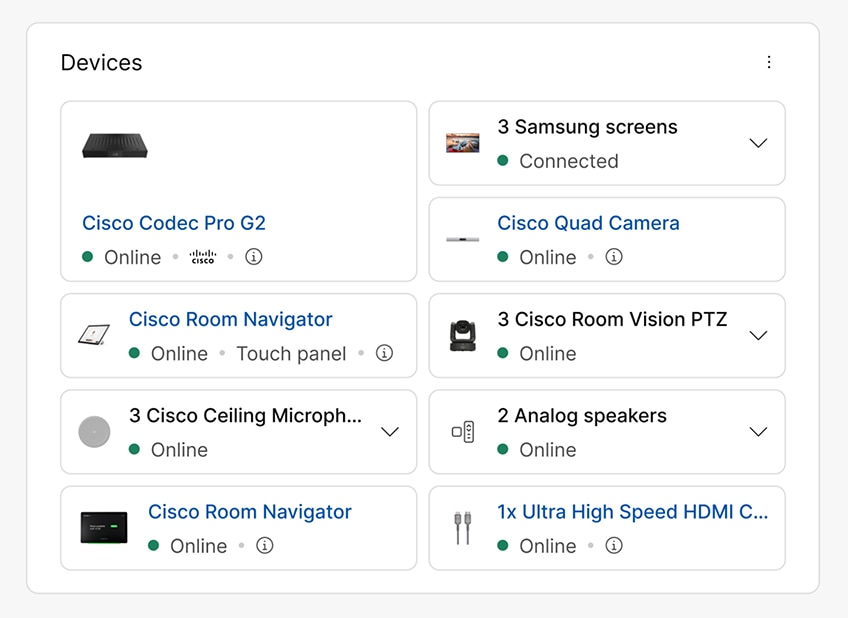Open the 1x Ultra High Speed HDMI link

click(632, 512)
